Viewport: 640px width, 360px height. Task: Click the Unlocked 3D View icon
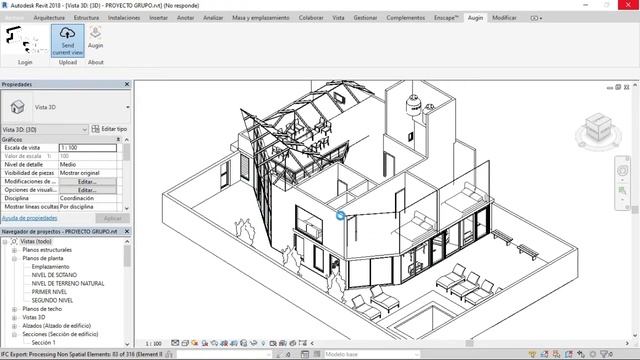pos(244,343)
